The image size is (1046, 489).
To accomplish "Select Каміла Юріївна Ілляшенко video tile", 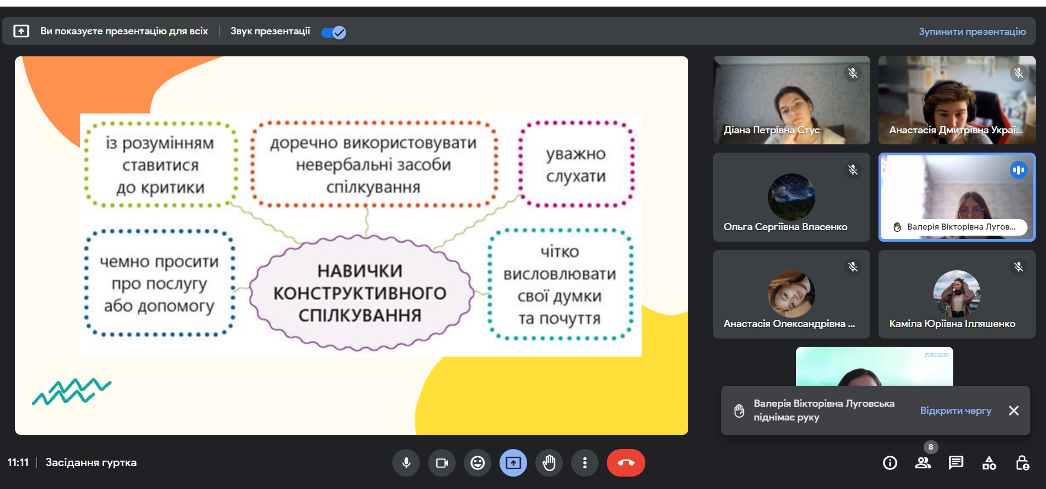I will coord(956,294).
